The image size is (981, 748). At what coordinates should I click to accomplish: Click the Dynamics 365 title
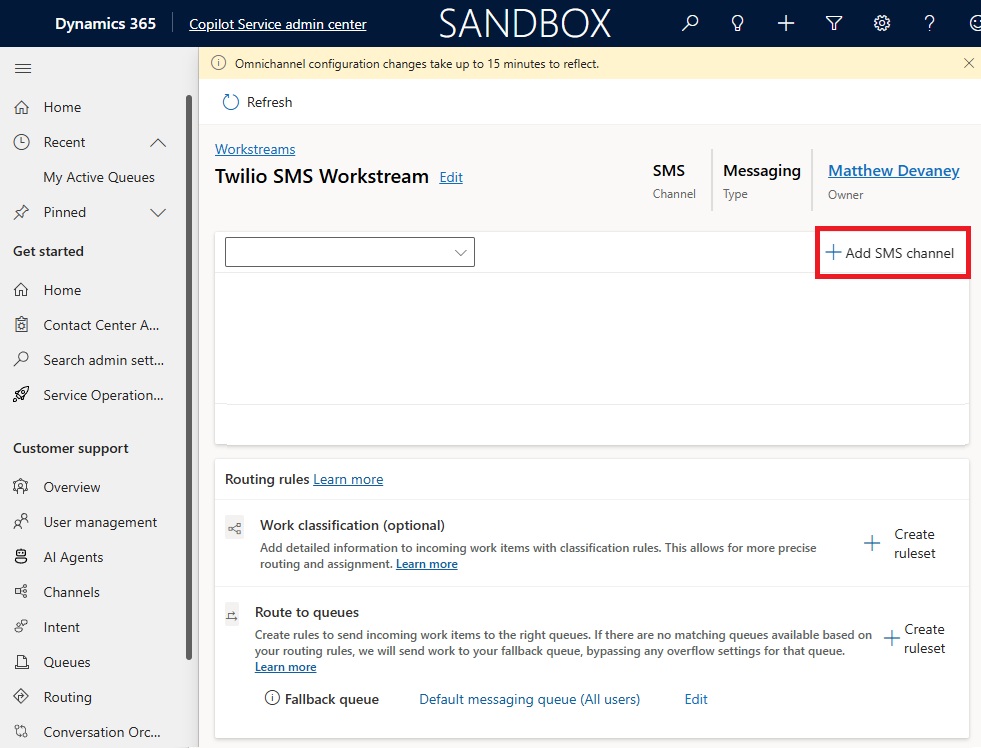105,24
